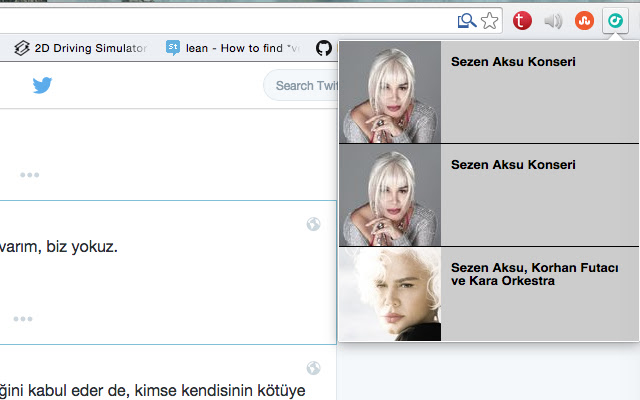This screenshot has height=400, width=640.
Task: Open the Korhan Futacı concert photo thumbnail
Action: tap(390, 294)
